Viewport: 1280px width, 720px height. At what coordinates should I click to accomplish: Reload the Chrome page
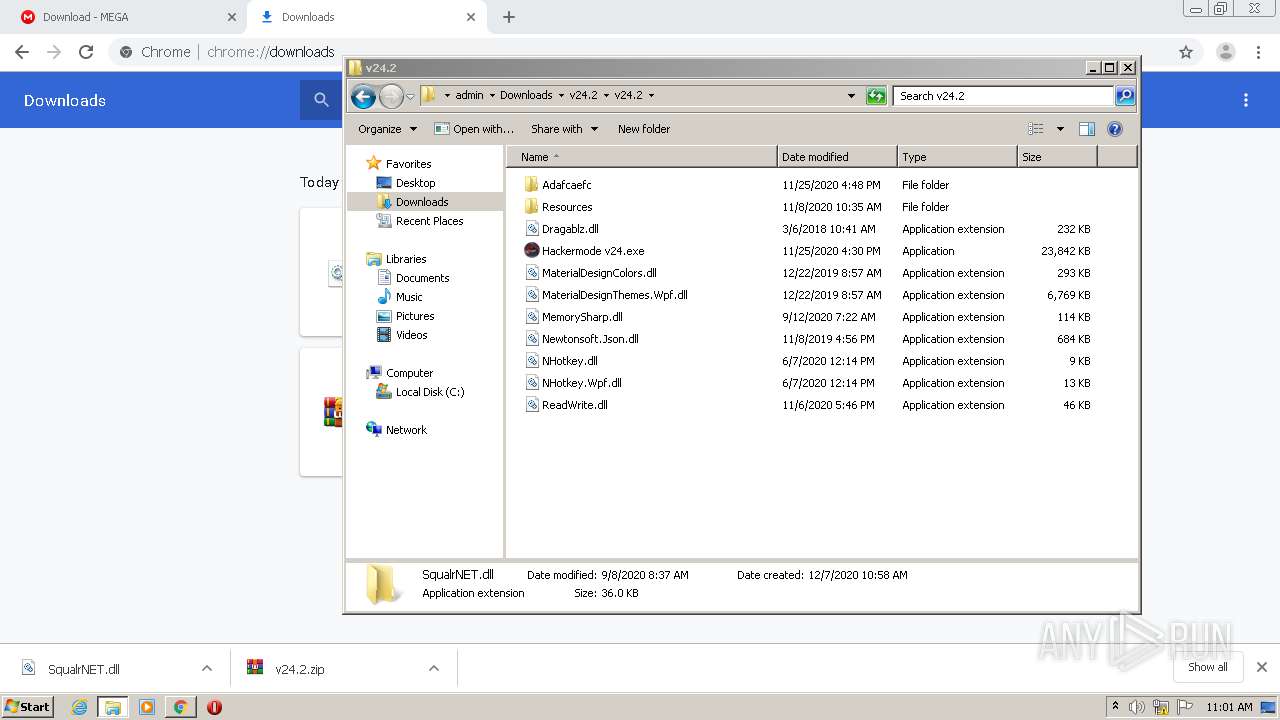click(86, 52)
